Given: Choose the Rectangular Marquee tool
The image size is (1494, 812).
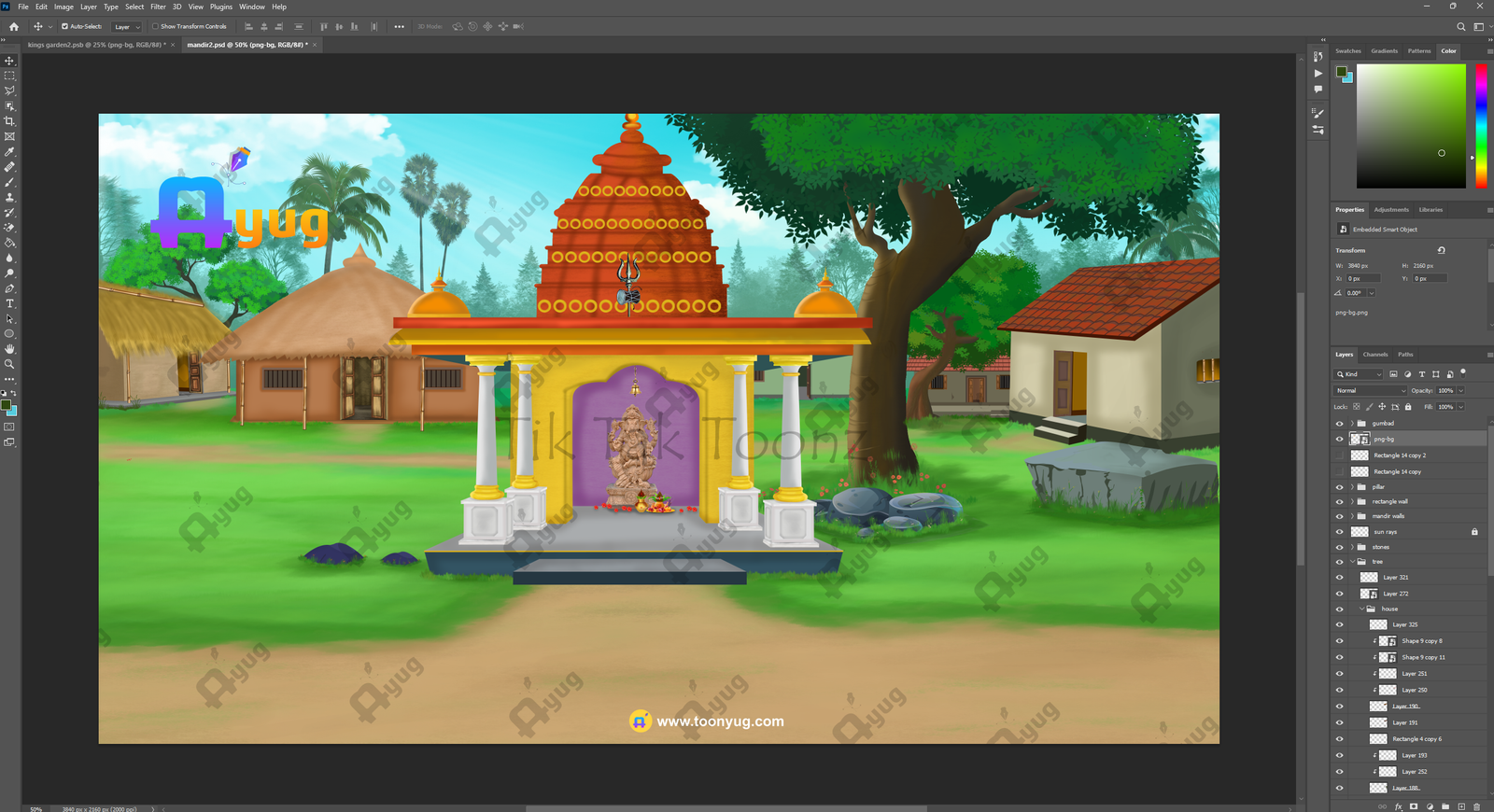Looking at the screenshot, I should pos(10,76).
